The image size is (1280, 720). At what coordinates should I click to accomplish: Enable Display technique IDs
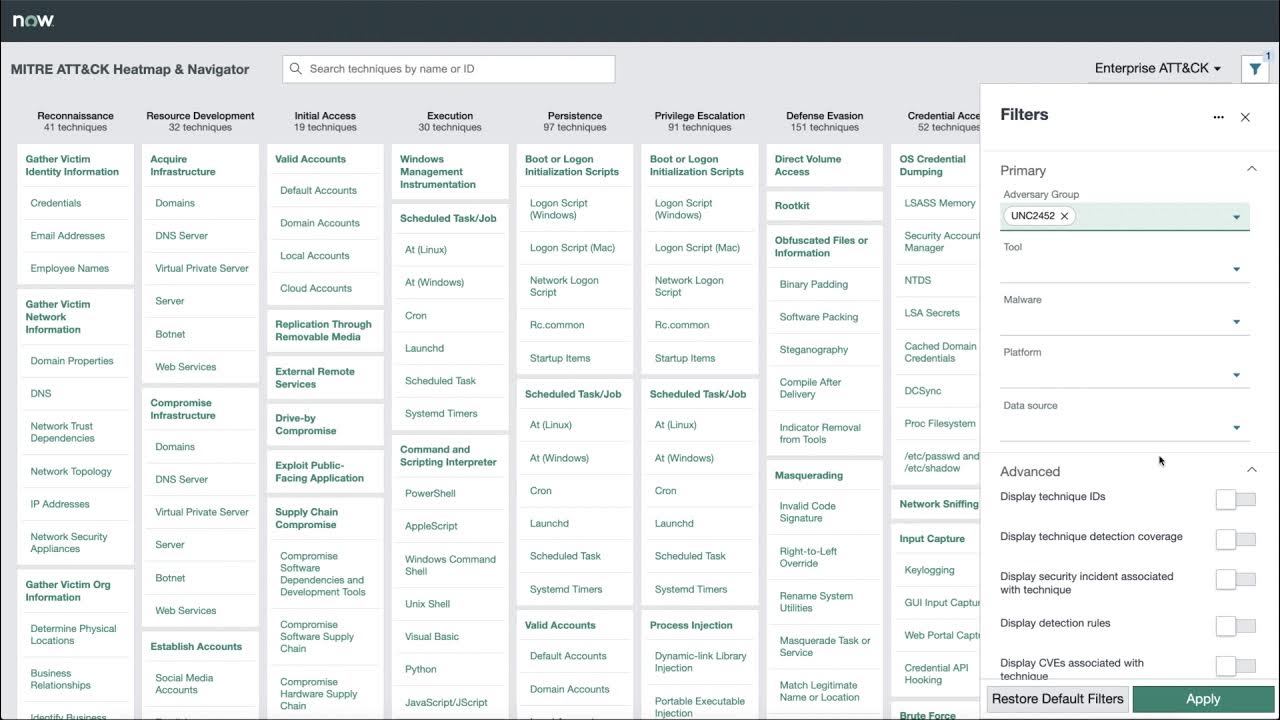point(1236,499)
